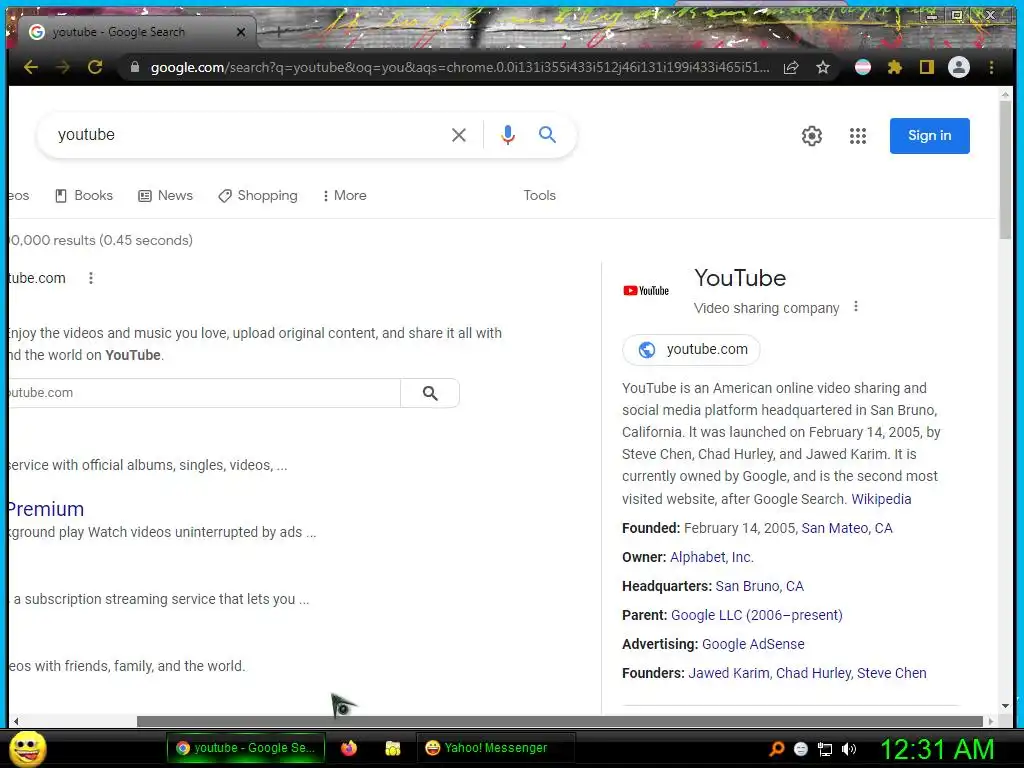1024x768 pixels.
Task: Launch Firefox from the taskbar
Action: 349,748
